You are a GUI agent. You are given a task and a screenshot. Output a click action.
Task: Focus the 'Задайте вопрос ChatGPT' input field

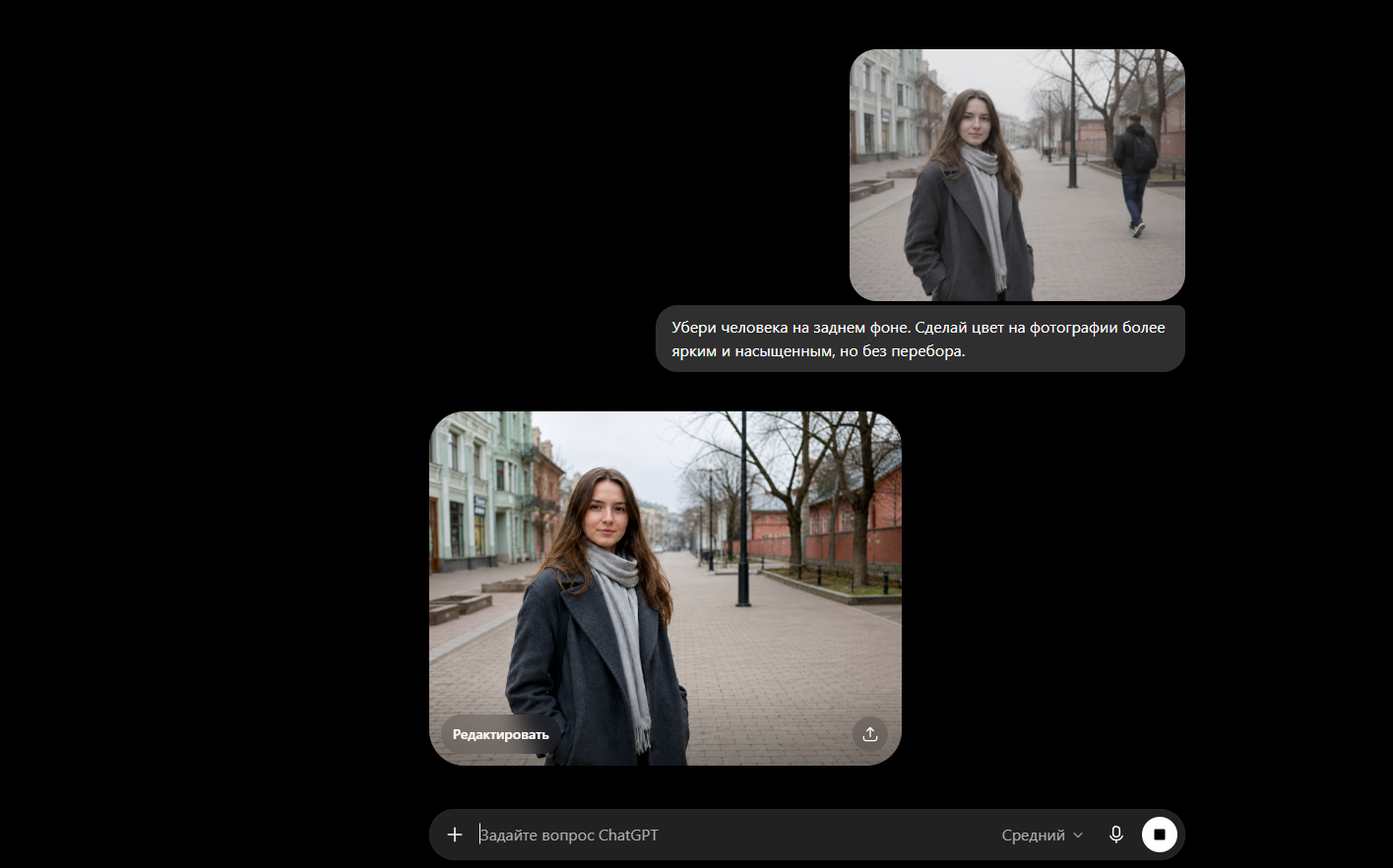[x=733, y=835]
